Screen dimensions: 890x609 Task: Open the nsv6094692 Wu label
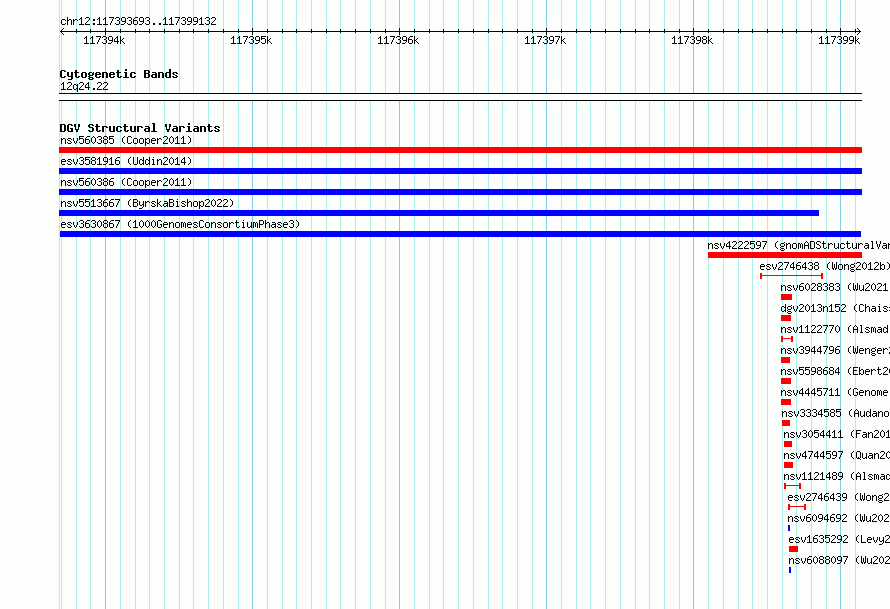point(838,518)
